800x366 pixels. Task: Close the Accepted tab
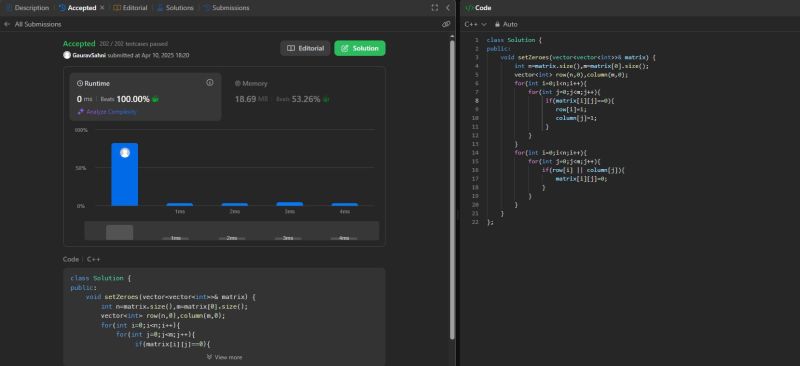(102, 8)
